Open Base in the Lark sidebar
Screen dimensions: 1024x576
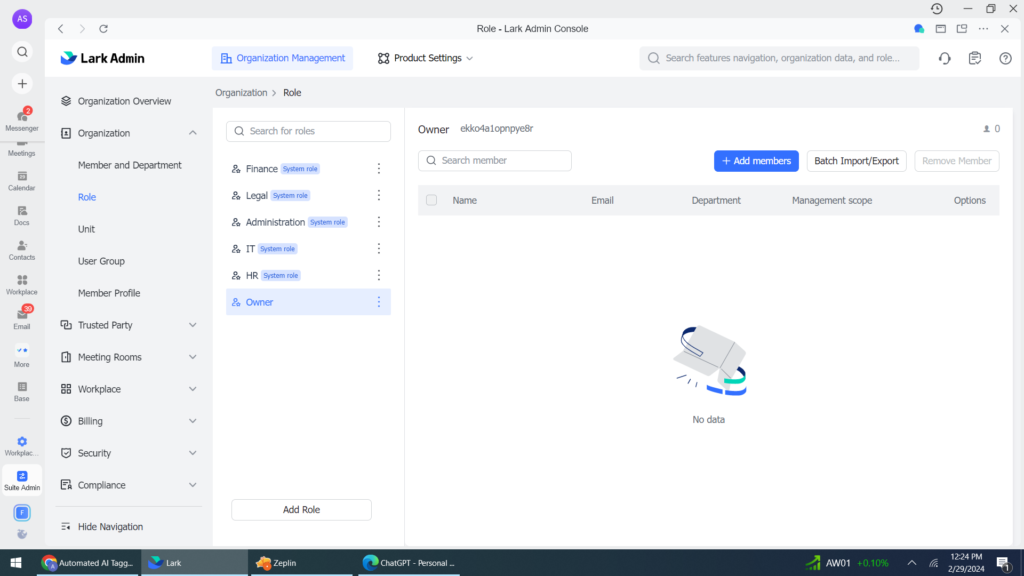[x=22, y=392]
